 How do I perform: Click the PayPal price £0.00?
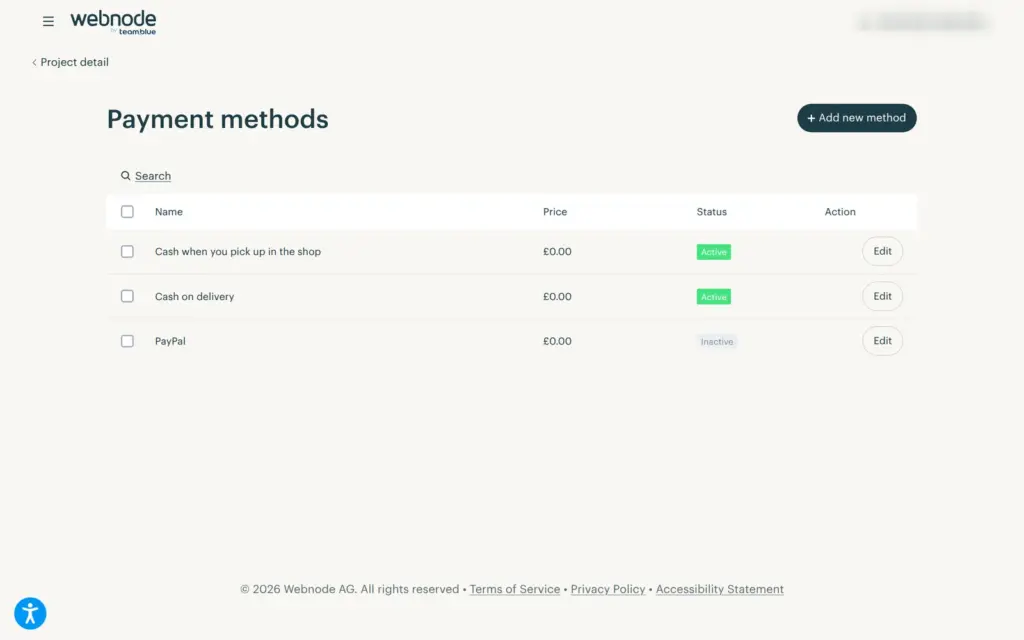click(557, 341)
